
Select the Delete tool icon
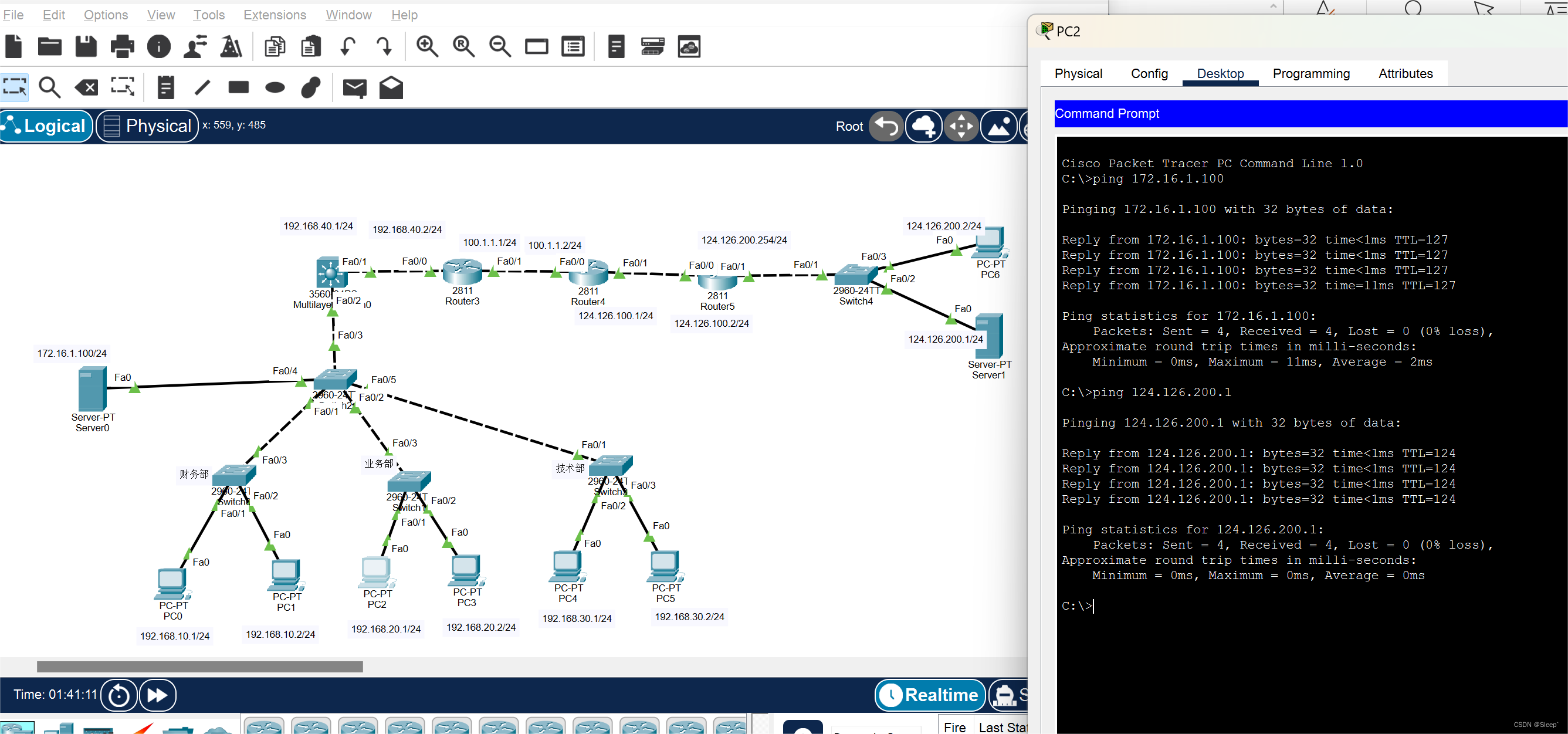[86, 87]
